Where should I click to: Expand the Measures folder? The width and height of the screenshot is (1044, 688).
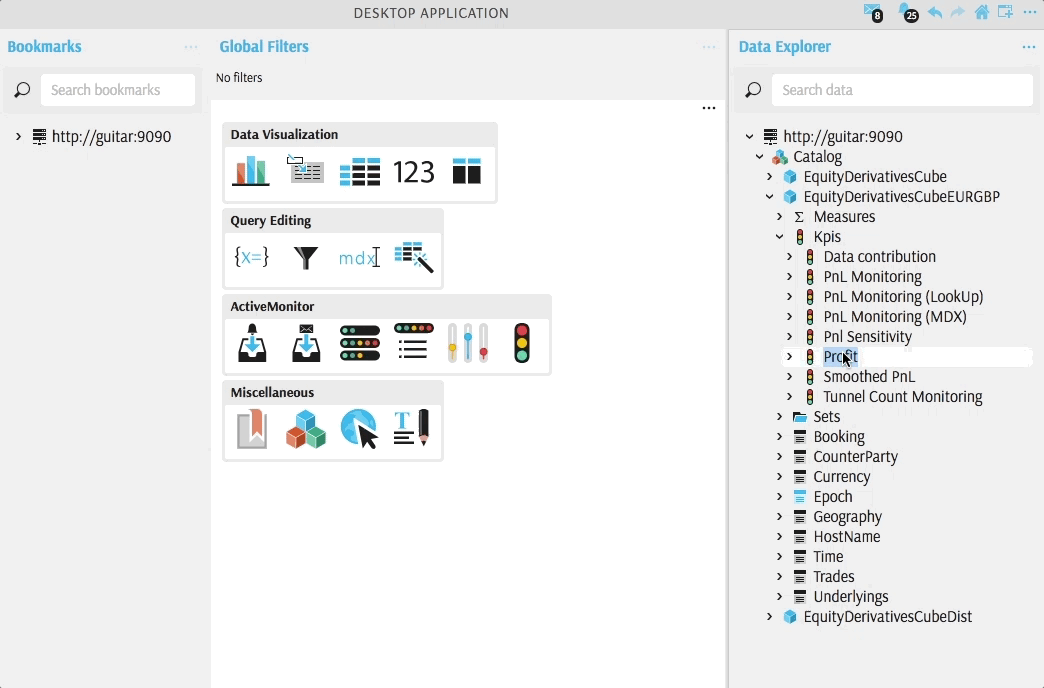[x=780, y=216]
